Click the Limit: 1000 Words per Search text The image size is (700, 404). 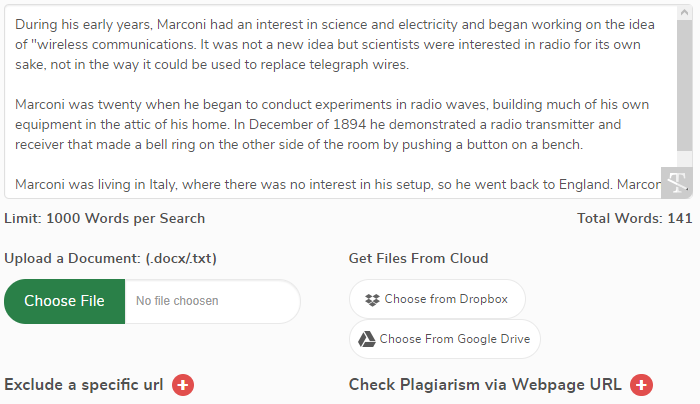pyautogui.click(x=104, y=218)
